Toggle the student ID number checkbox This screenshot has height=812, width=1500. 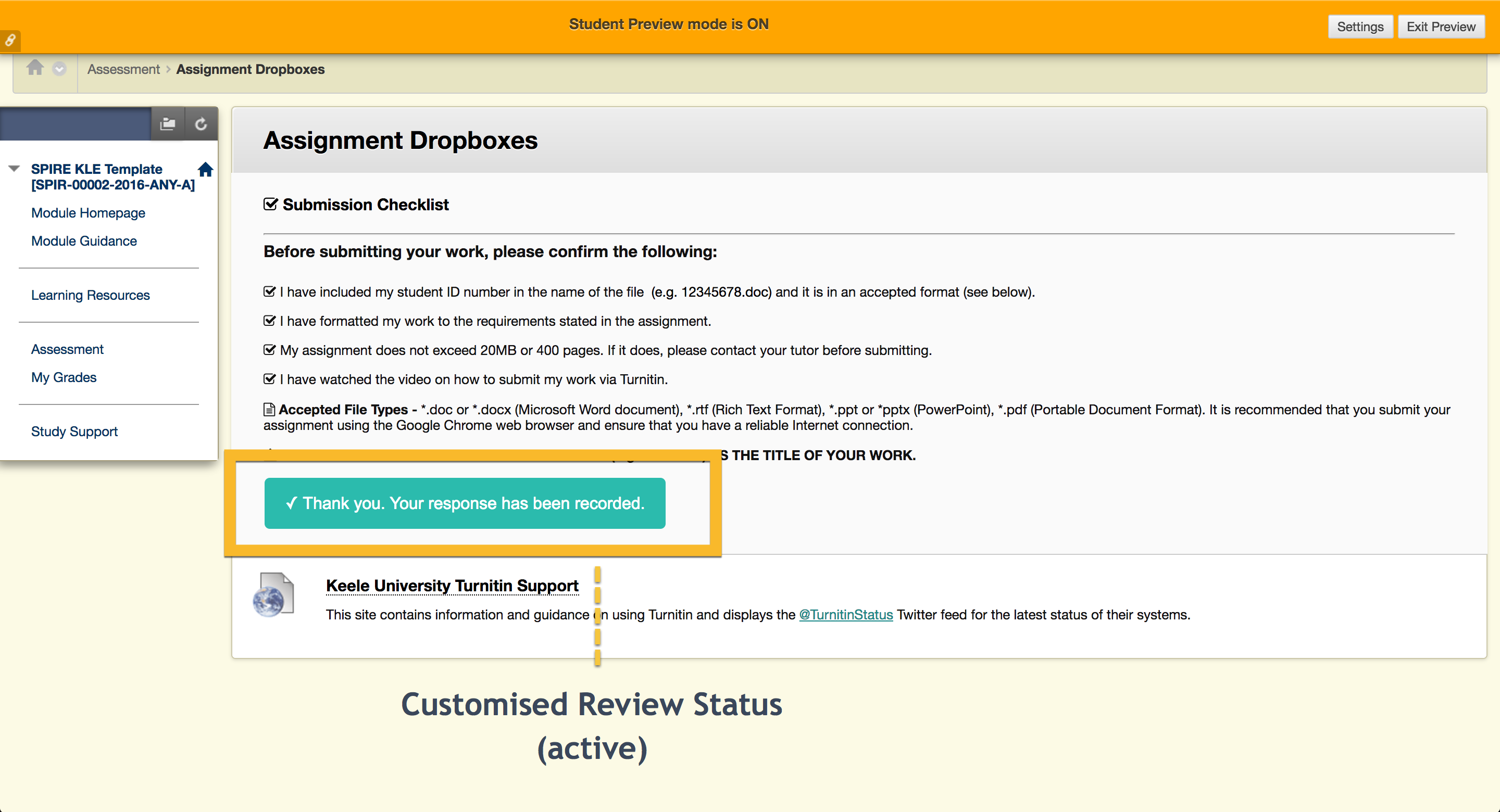pyautogui.click(x=269, y=291)
